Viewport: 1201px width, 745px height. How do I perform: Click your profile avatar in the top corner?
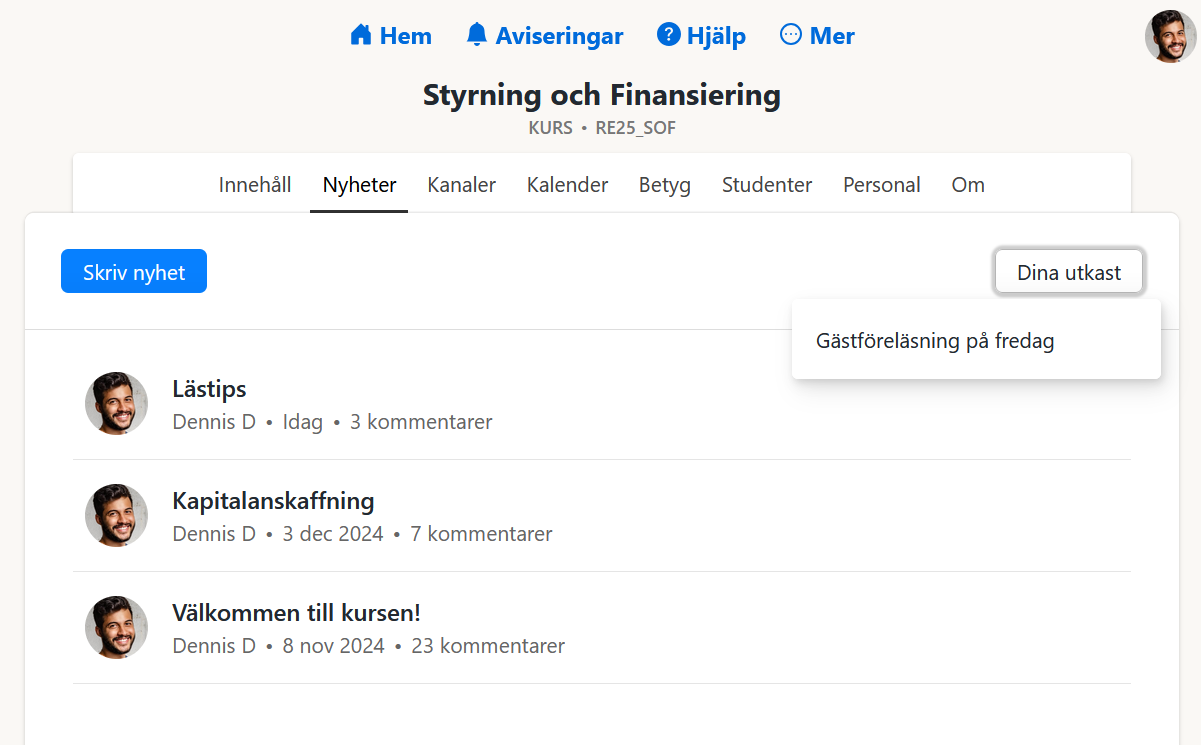[1168, 36]
